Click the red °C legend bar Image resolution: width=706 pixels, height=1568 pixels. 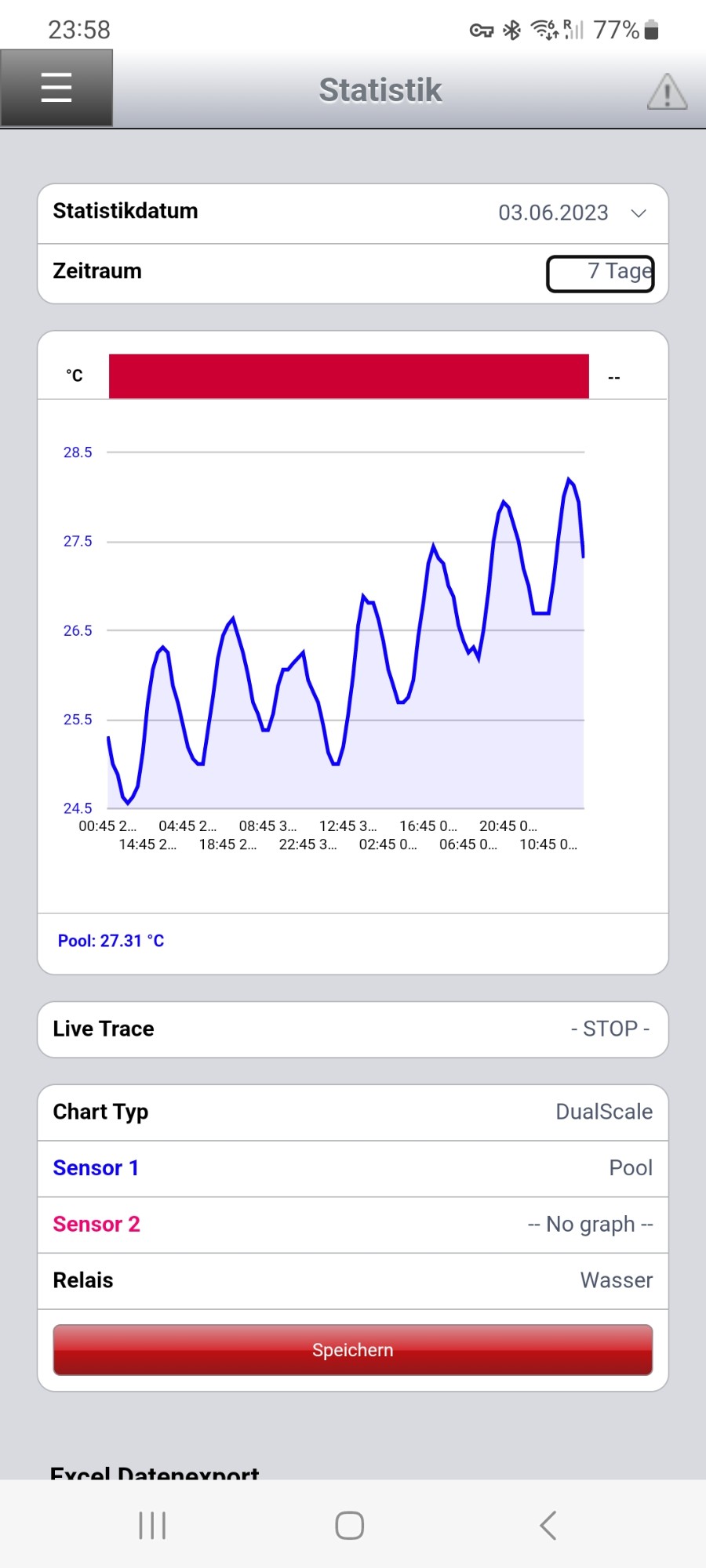pos(348,376)
